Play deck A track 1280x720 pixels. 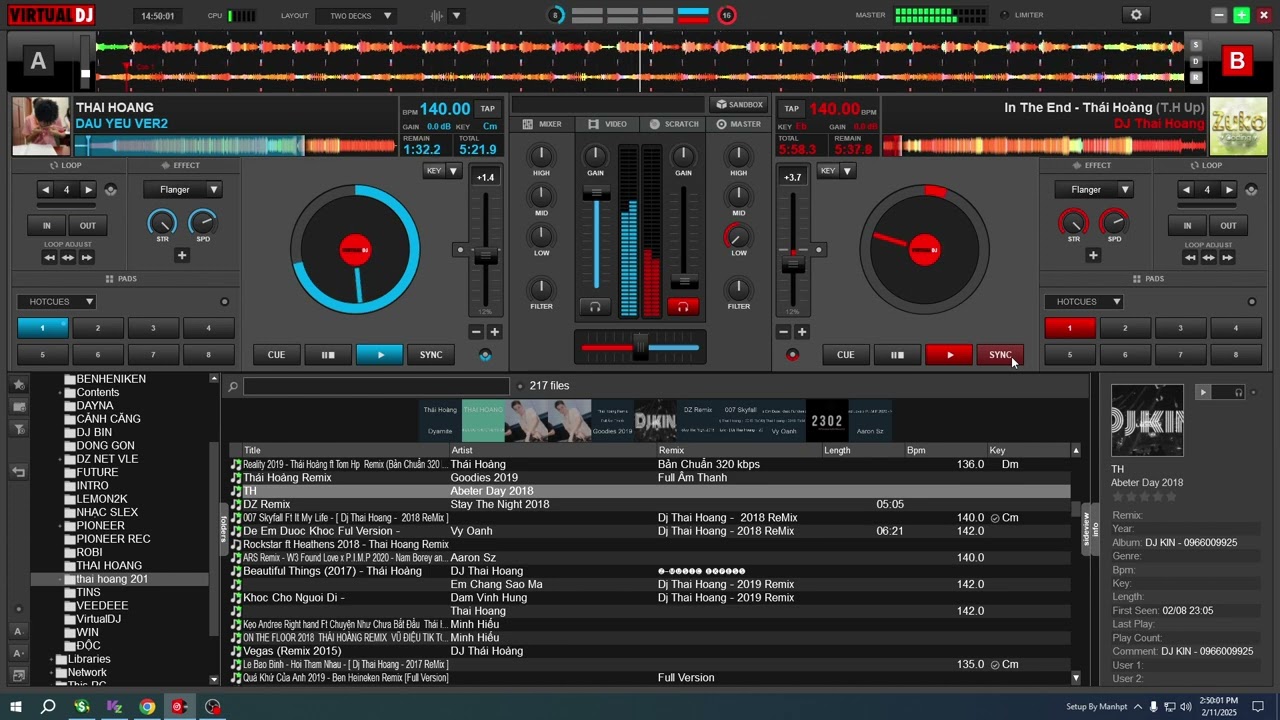[x=379, y=355]
